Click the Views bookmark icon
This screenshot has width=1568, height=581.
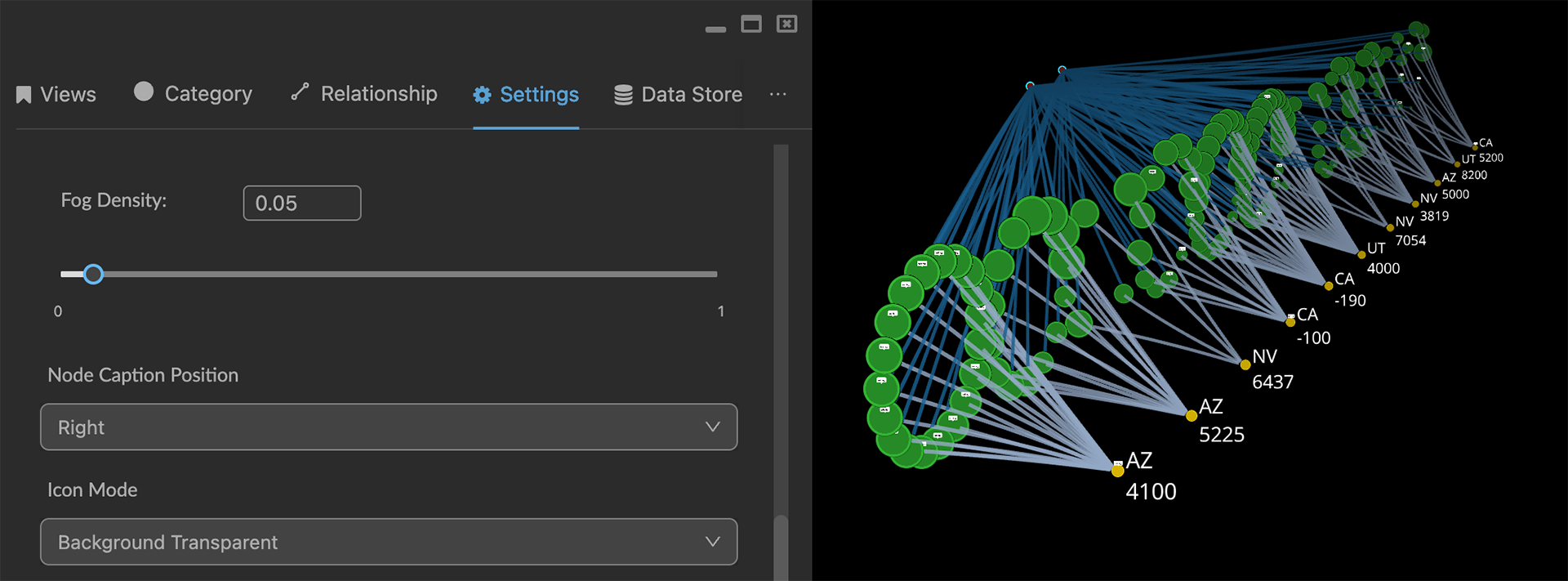coord(24,95)
